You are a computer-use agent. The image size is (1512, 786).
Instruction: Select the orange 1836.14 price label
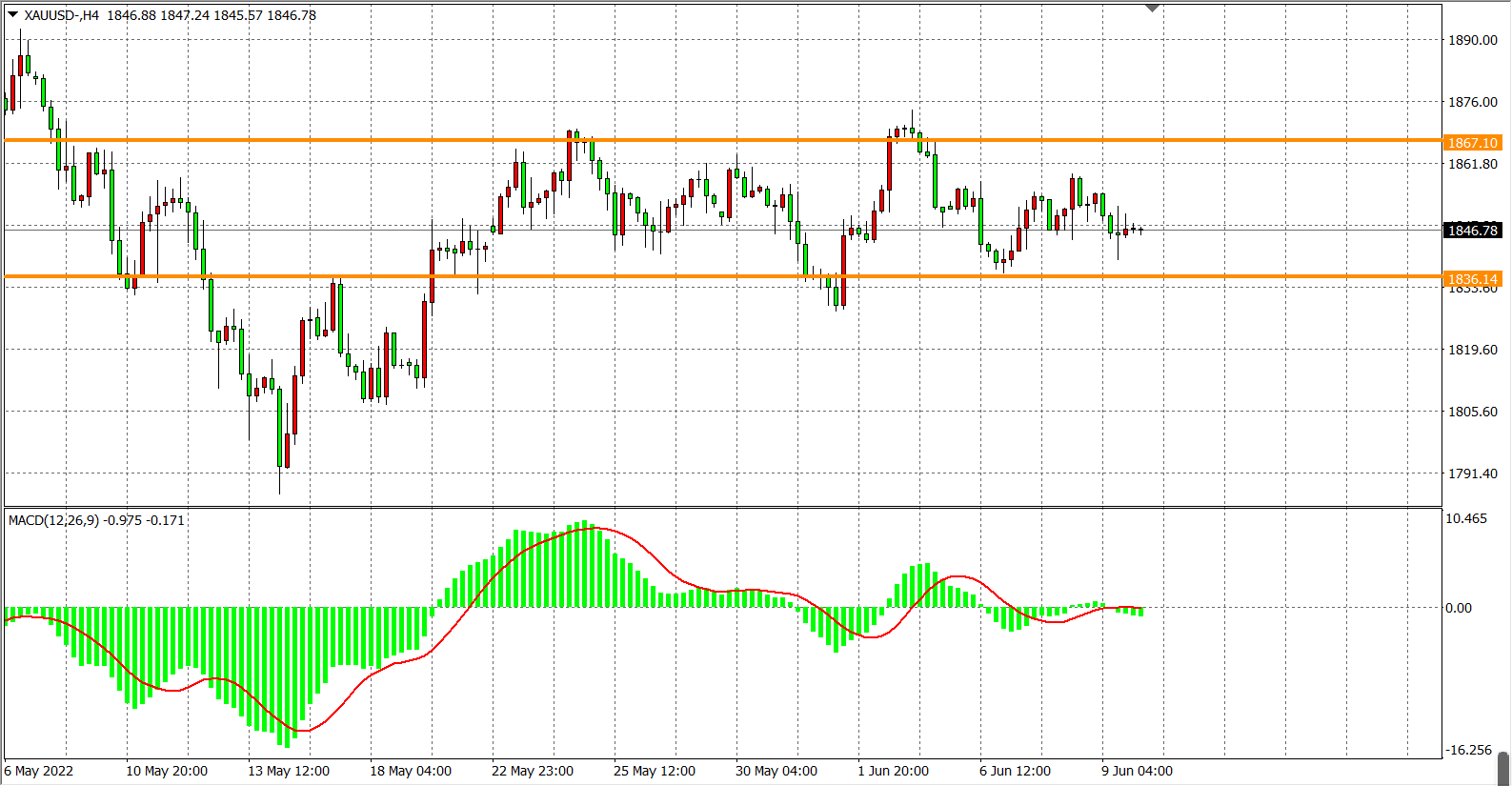coord(1472,279)
